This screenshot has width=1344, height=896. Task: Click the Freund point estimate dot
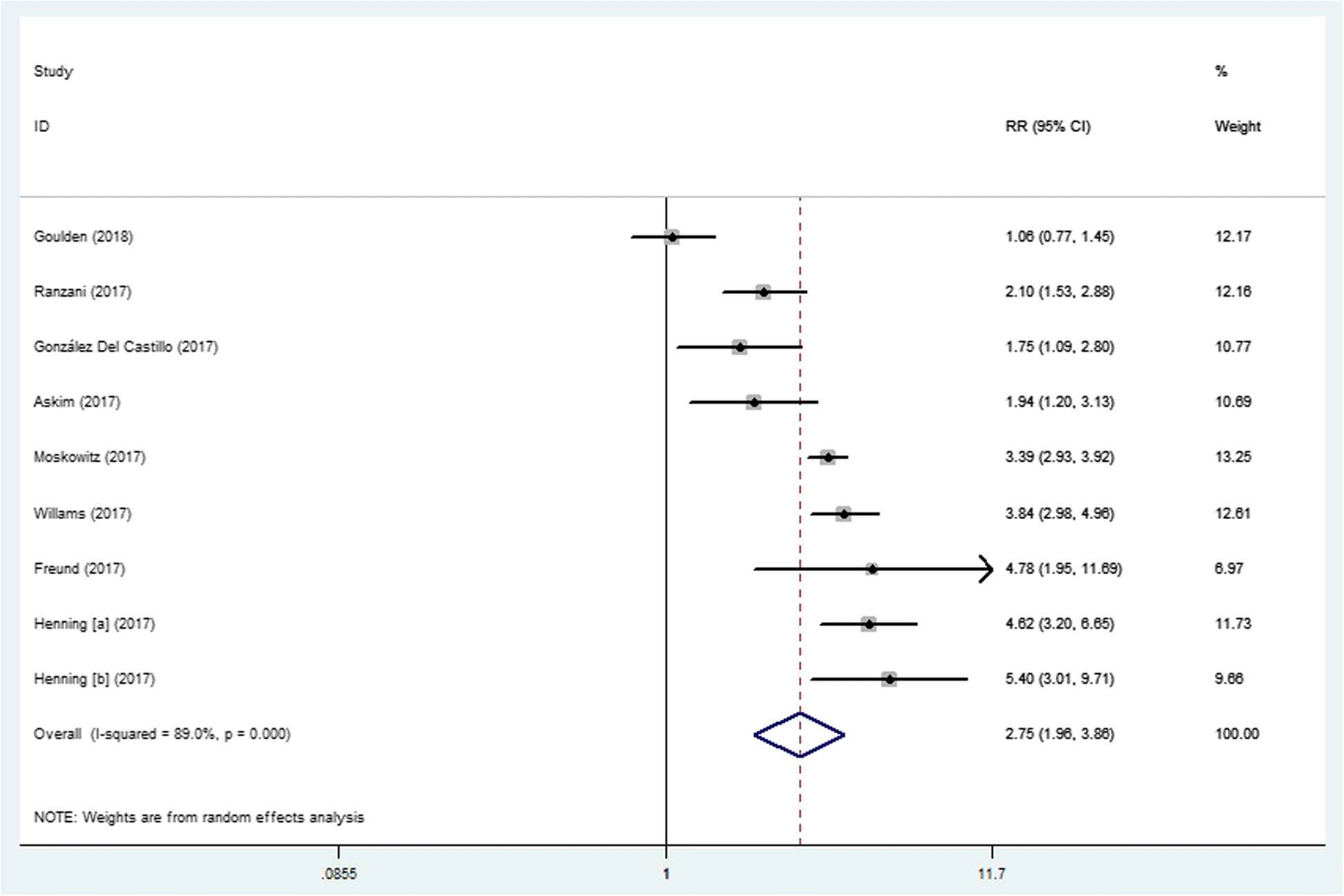872,569
